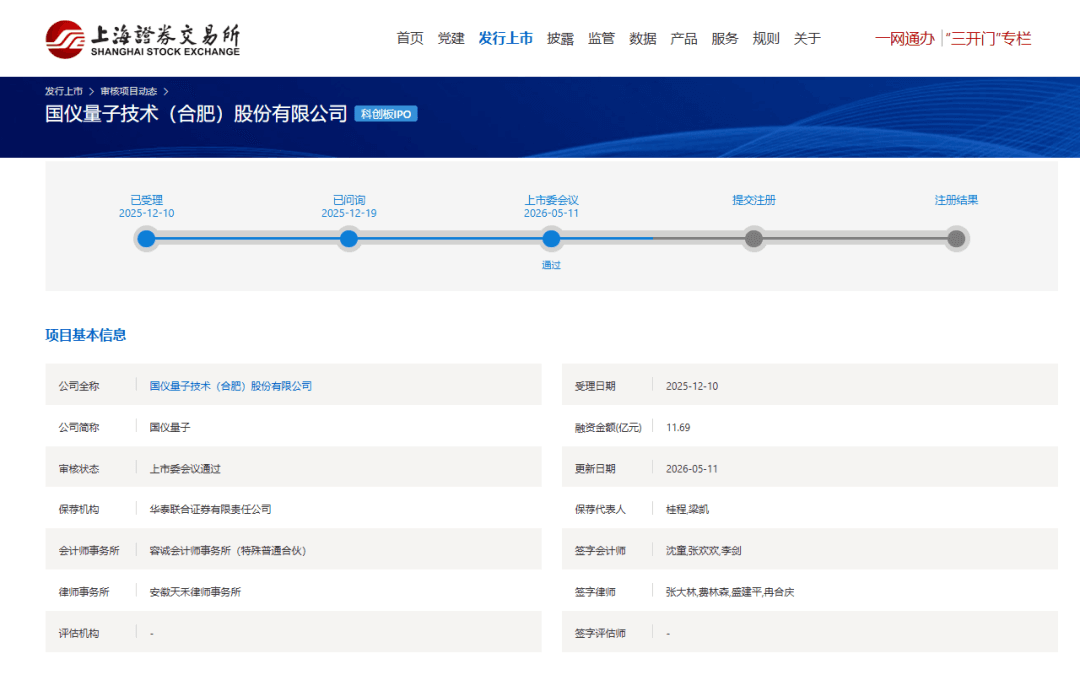Open the 首页 menu item

[x=410, y=39]
